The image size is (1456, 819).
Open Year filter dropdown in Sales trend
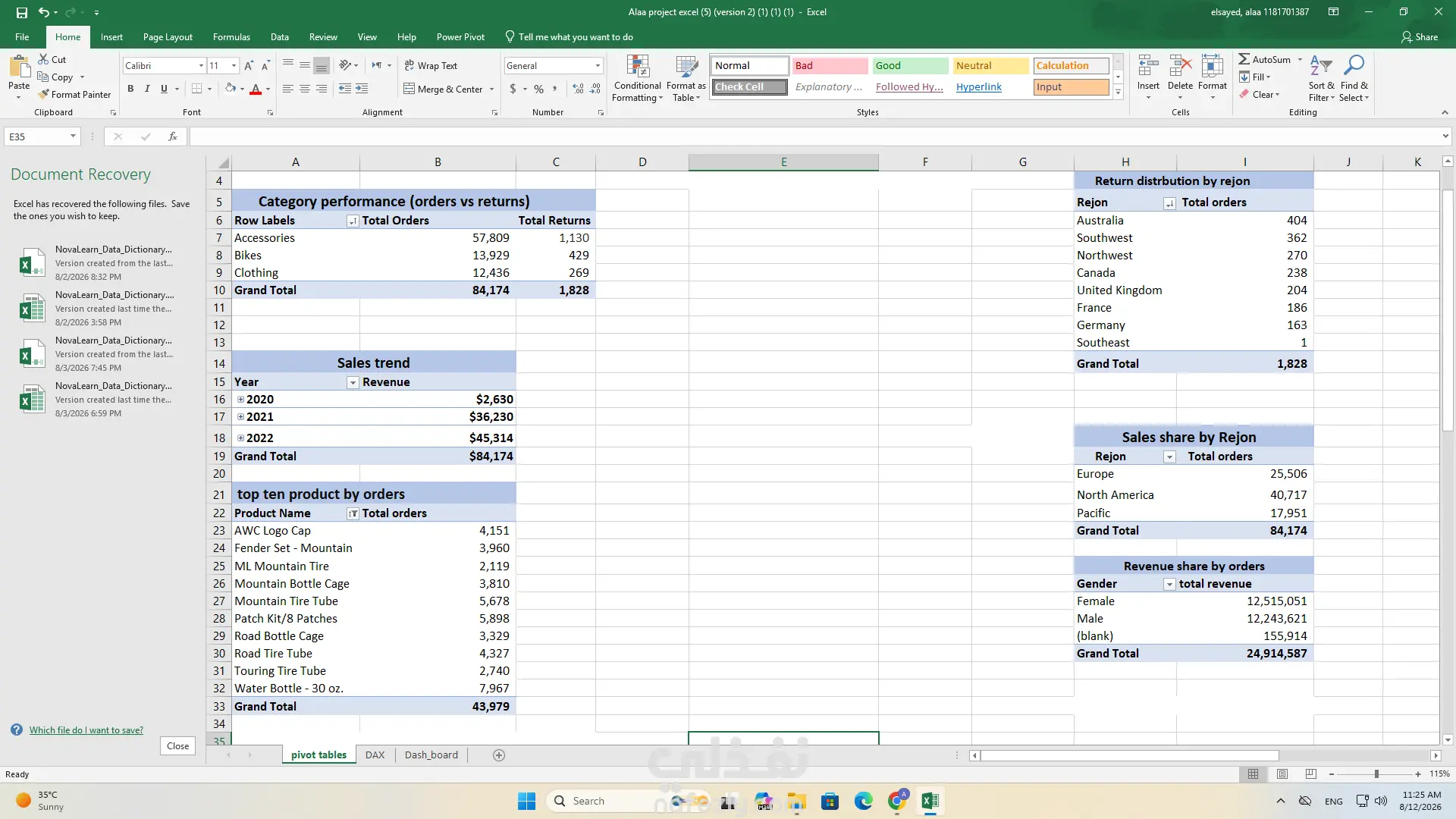pyautogui.click(x=353, y=383)
